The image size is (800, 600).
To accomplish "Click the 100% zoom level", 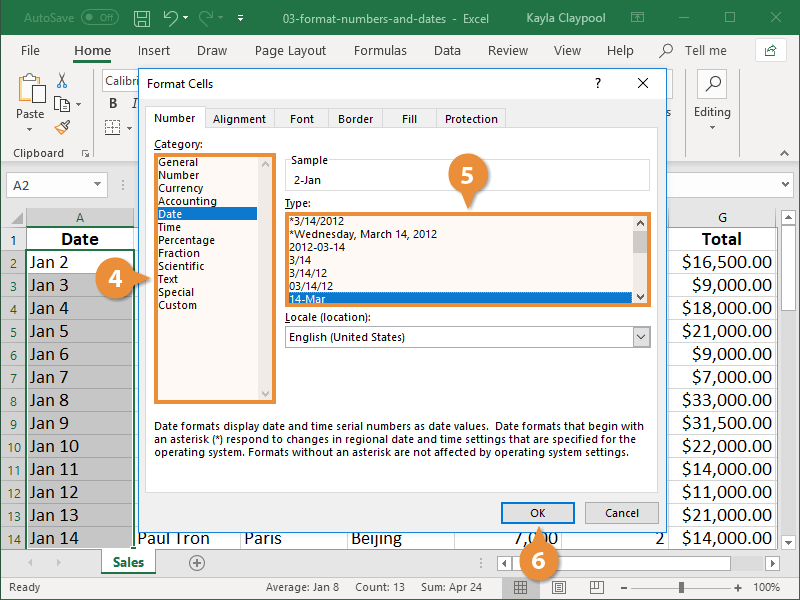I will 766,587.
